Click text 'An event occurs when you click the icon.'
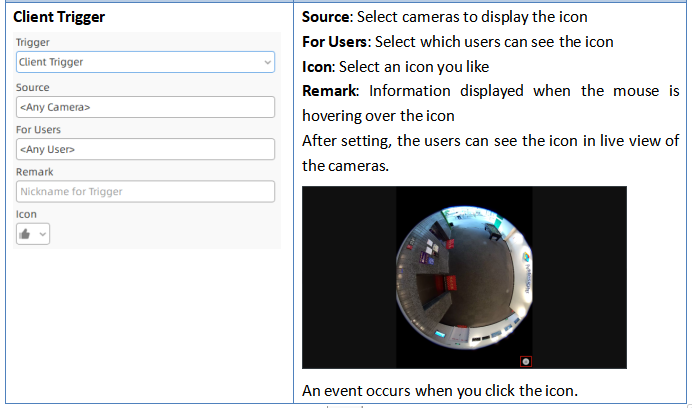The width and height of the screenshot is (692, 408). click(x=440, y=391)
